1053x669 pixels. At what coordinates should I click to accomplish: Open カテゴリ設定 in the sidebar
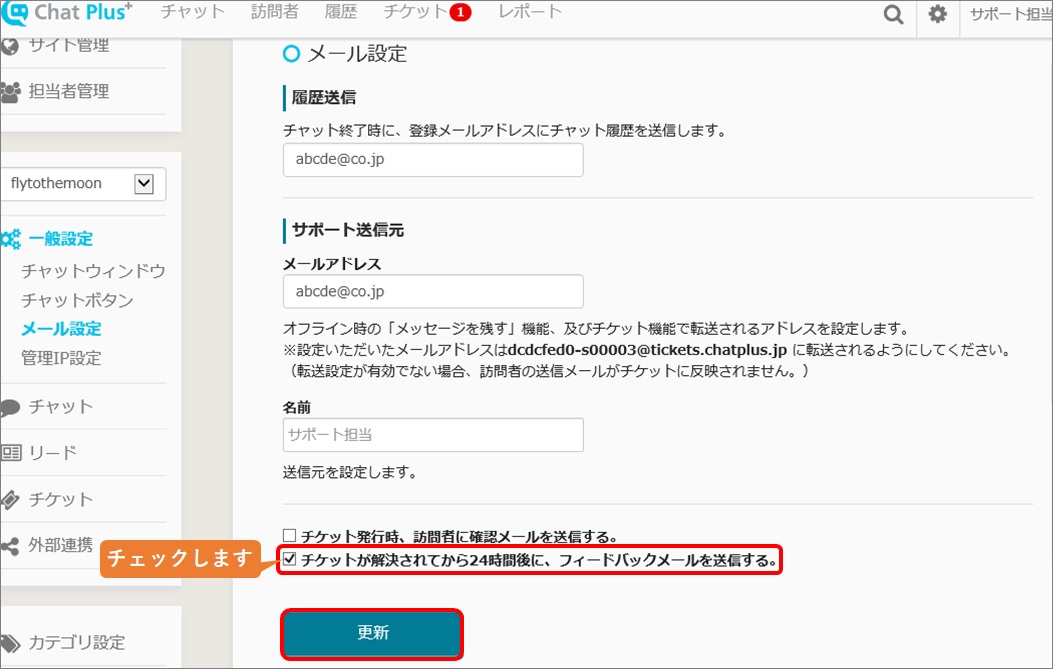coord(77,643)
